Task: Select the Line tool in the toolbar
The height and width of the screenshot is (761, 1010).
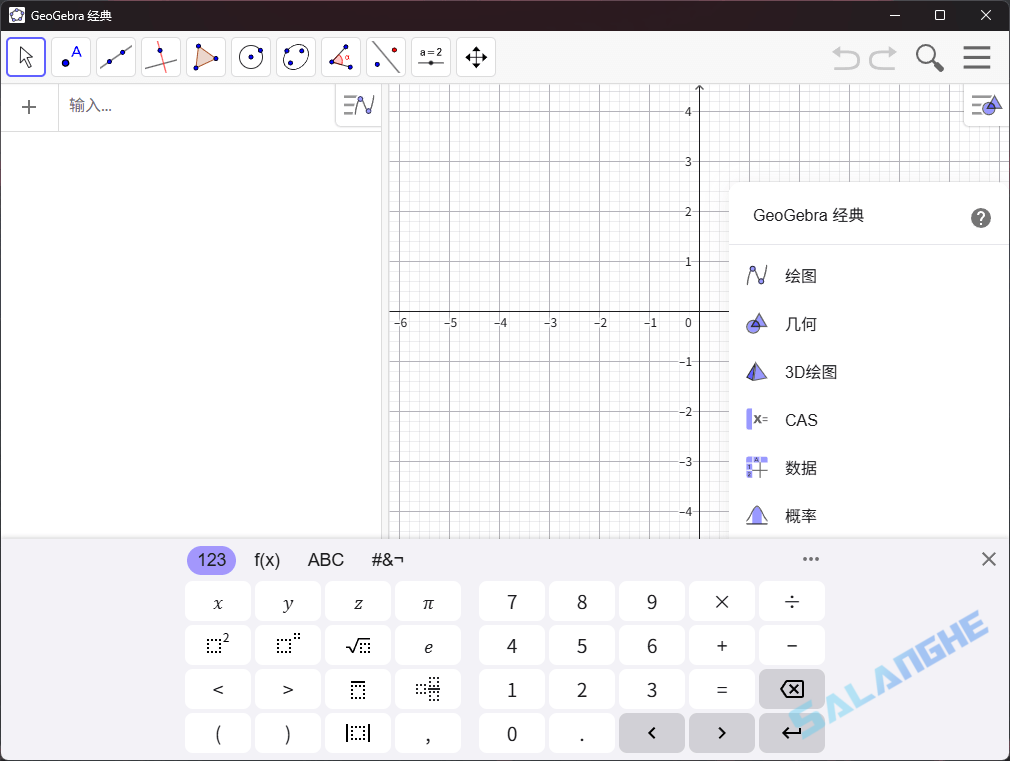Action: (x=116, y=57)
